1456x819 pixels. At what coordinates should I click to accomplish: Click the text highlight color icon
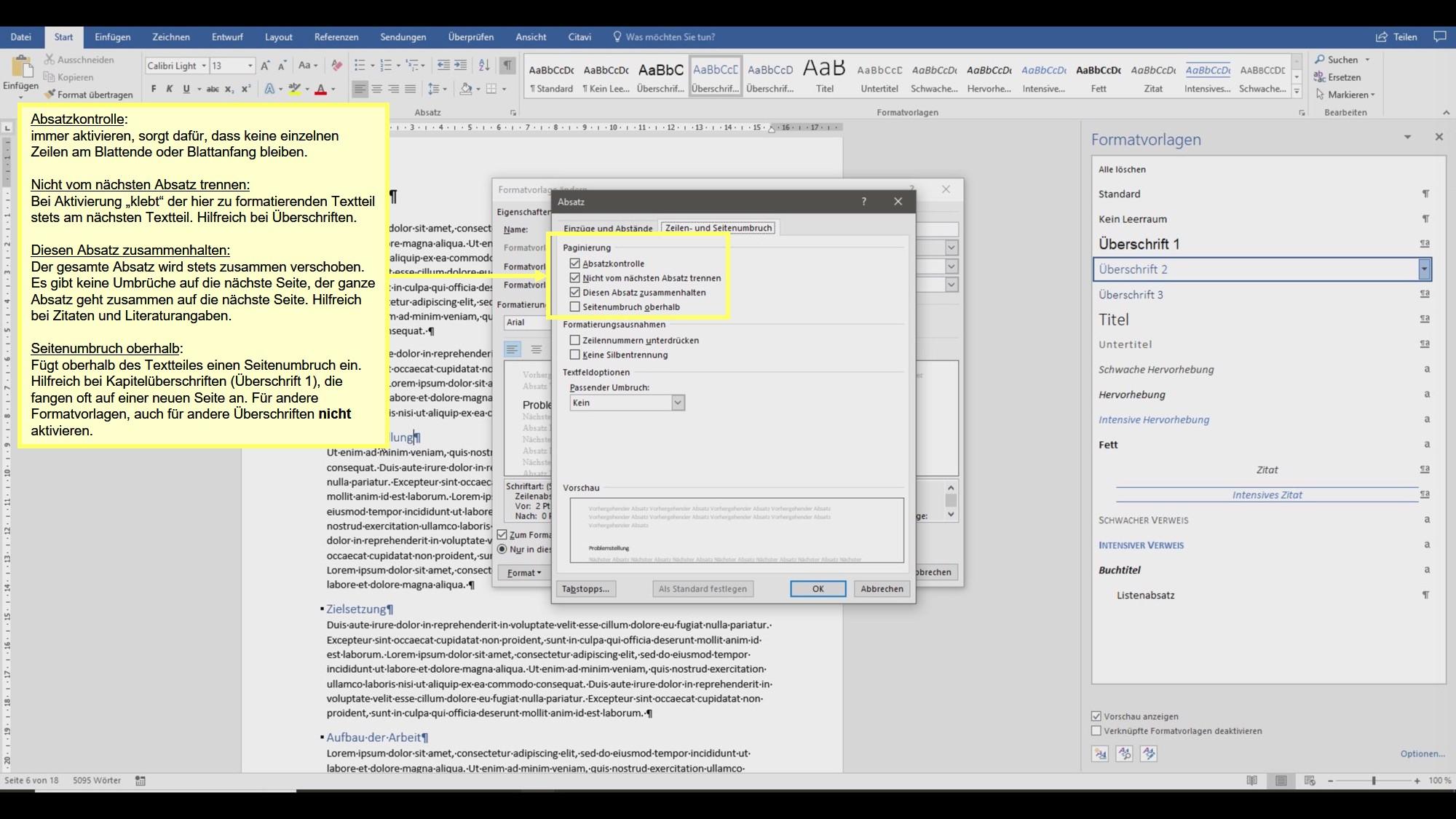[x=294, y=89]
